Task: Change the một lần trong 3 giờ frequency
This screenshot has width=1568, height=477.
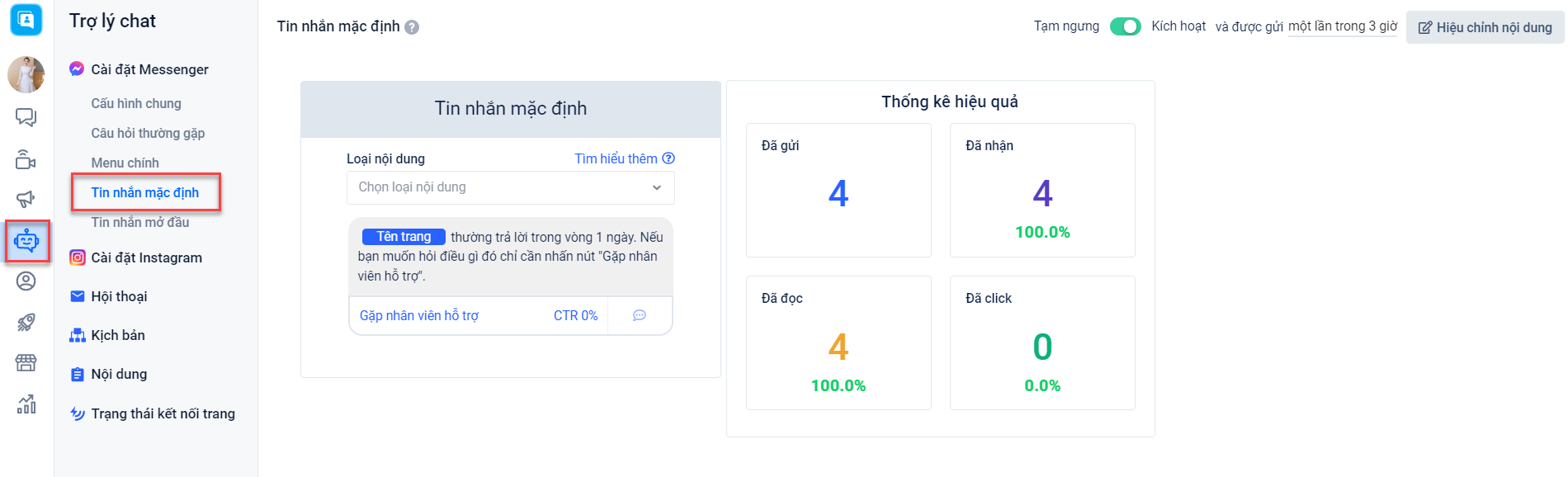Action: click(1343, 26)
